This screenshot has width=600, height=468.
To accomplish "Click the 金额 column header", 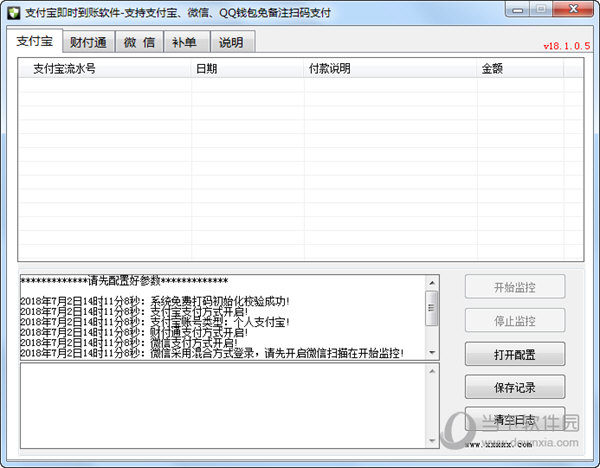I will [520, 68].
